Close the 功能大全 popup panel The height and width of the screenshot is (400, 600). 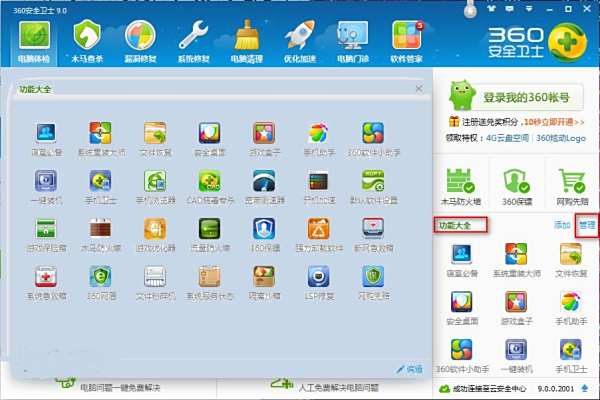(419, 89)
